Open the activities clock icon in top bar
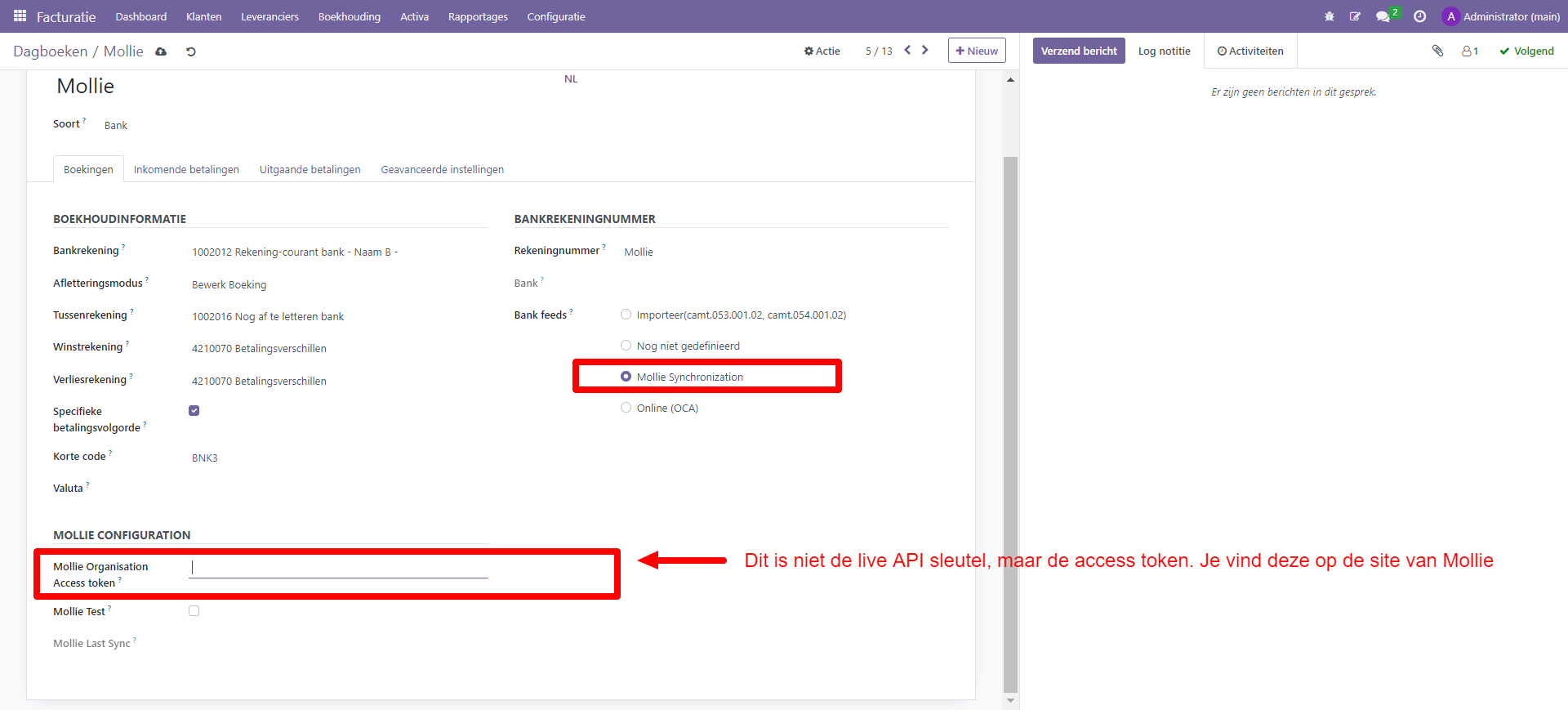The height and width of the screenshot is (710, 1568). click(1420, 16)
